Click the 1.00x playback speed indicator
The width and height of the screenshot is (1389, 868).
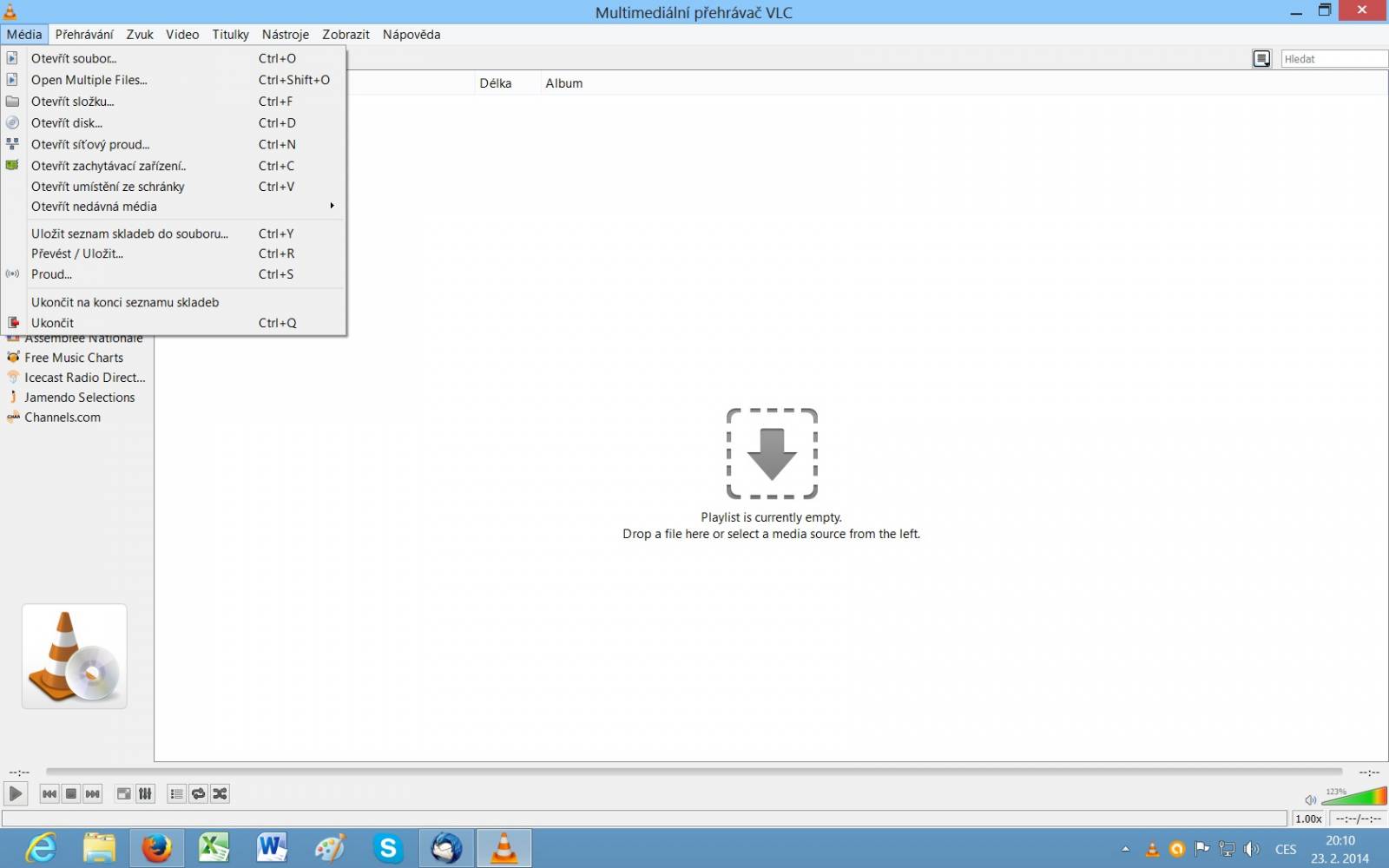[1308, 819]
